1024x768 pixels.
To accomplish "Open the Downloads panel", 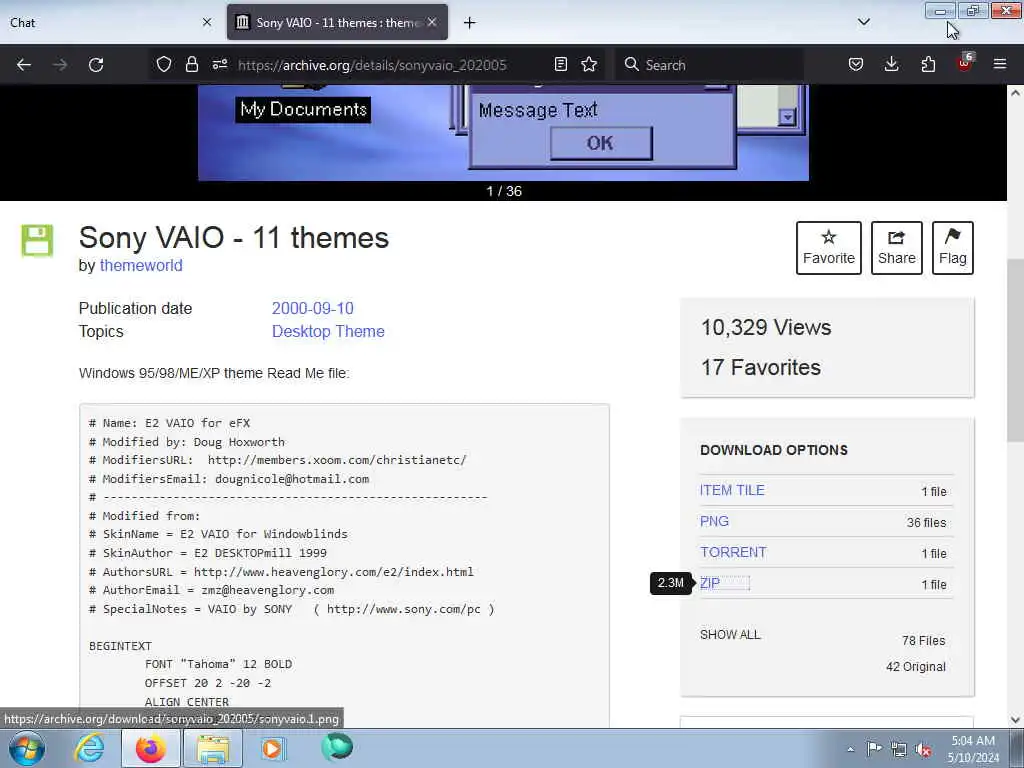I will coord(891,64).
